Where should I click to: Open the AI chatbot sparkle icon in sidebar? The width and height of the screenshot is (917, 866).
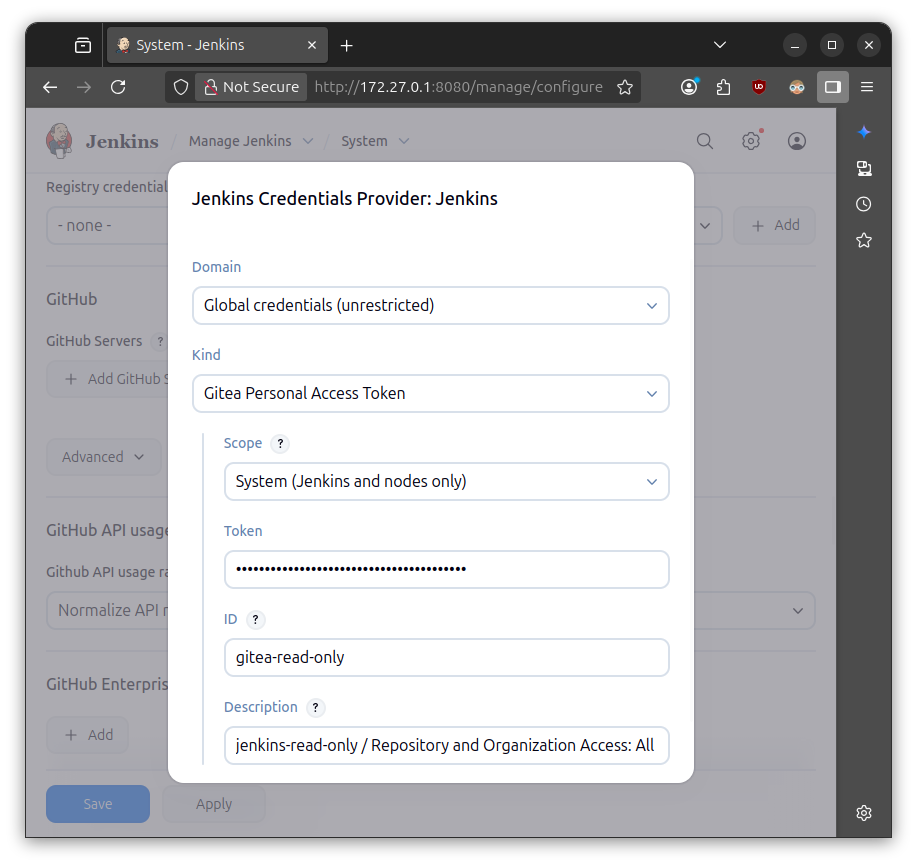click(x=864, y=132)
